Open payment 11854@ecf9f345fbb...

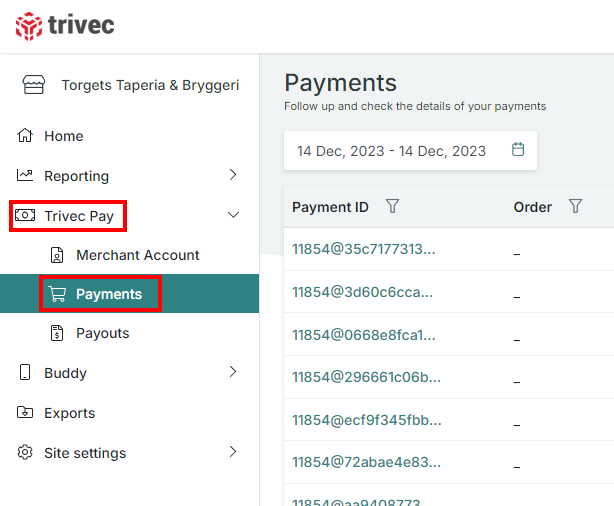coord(366,420)
